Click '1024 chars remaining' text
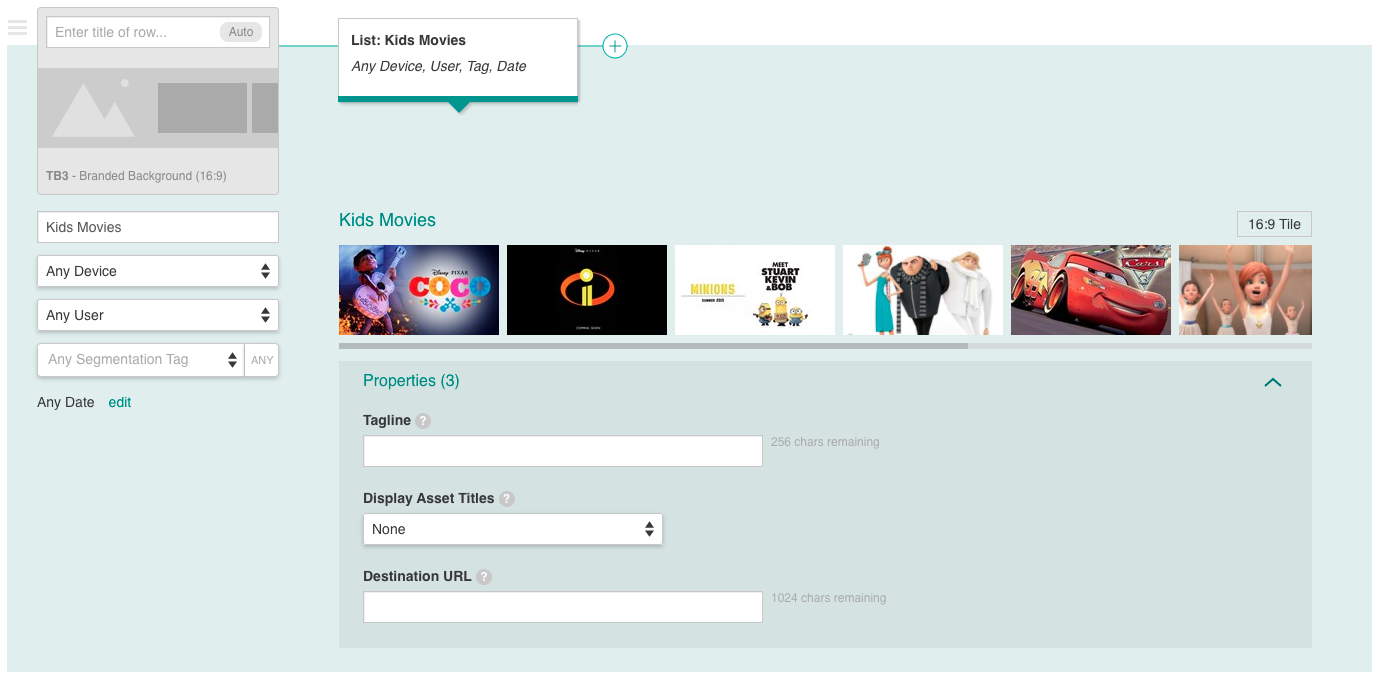Viewport: 1381px width, 679px height. 828,598
